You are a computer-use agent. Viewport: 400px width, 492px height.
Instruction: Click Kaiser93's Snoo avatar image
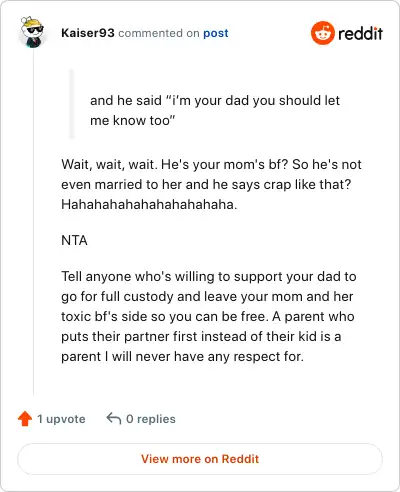tap(32, 32)
